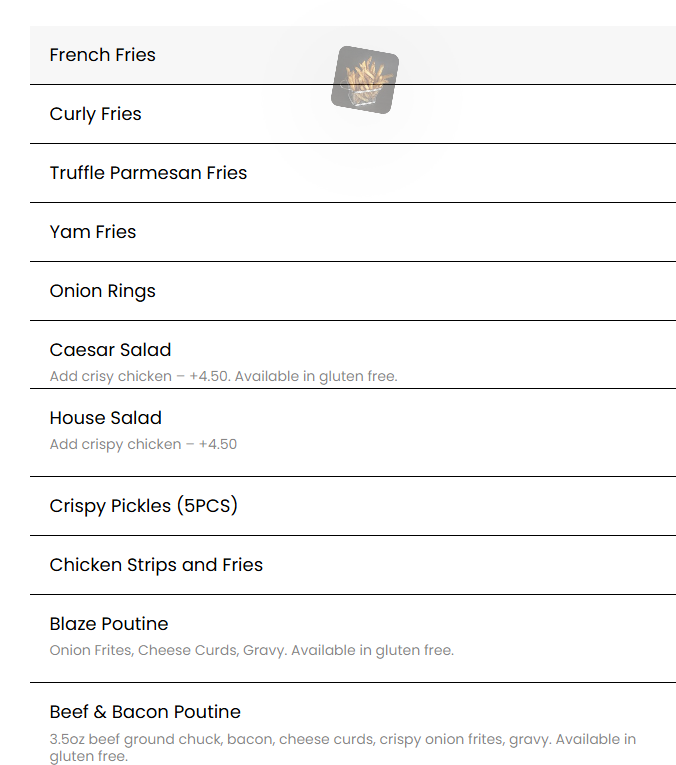Image resolution: width=676 pixels, height=765 pixels.
Task: Select the French Fries menu item
Action: click(102, 55)
